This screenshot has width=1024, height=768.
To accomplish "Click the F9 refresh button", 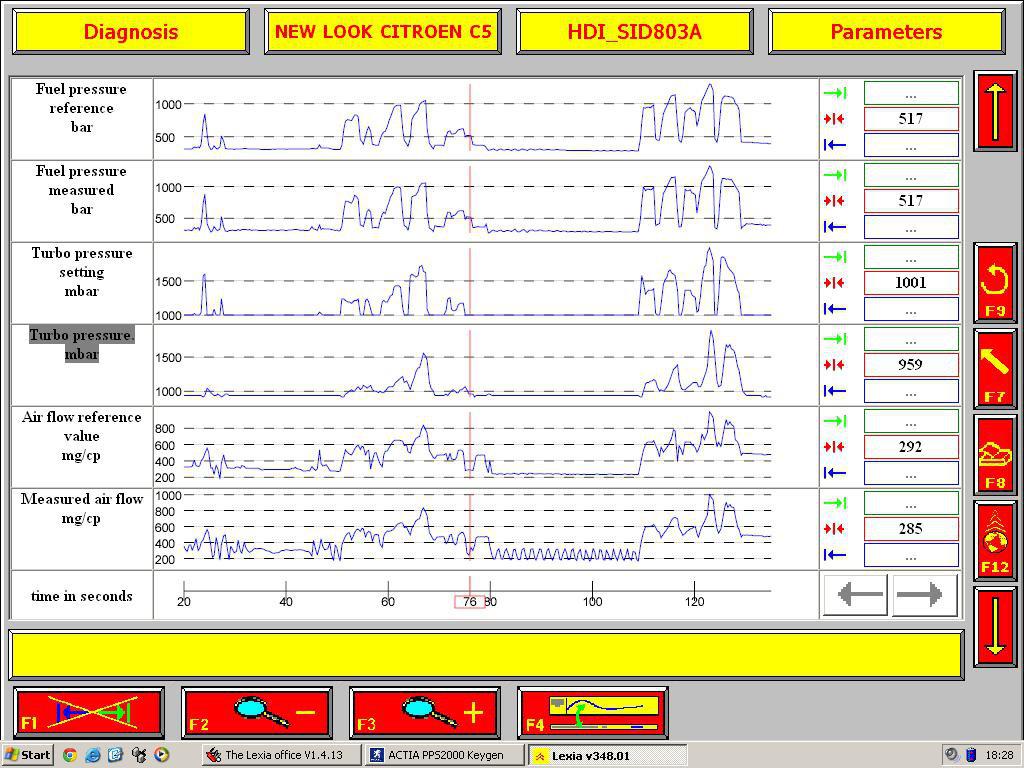I will 995,283.
